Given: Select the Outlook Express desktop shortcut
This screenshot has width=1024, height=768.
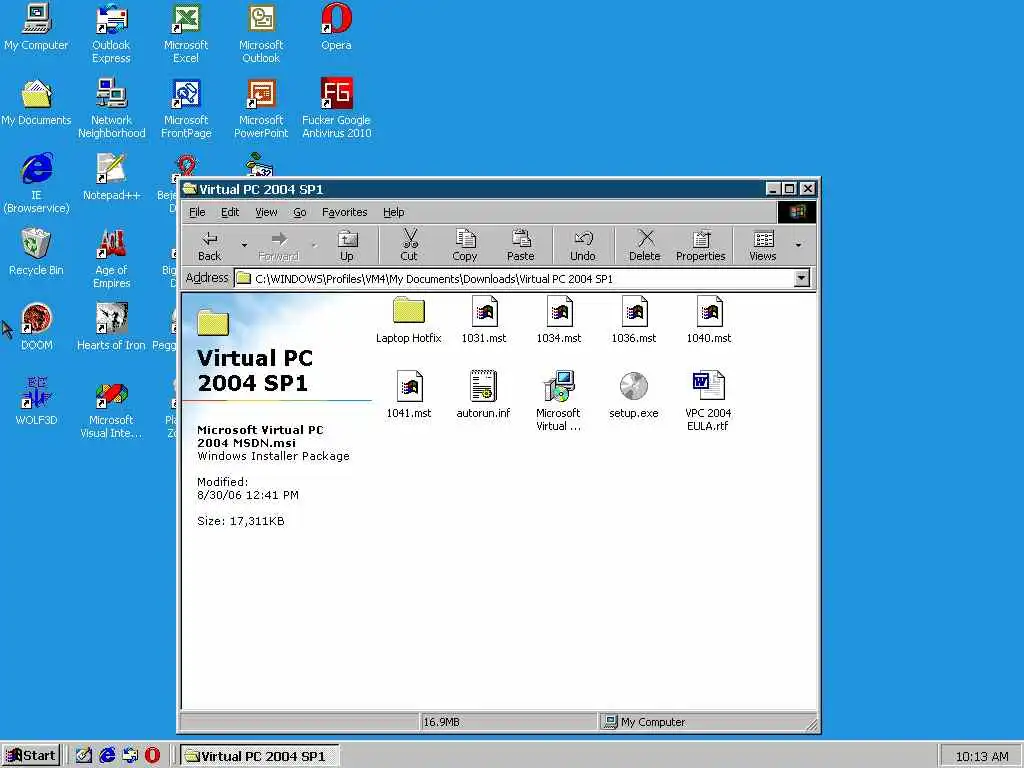Looking at the screenshot, I should (111, 34).
